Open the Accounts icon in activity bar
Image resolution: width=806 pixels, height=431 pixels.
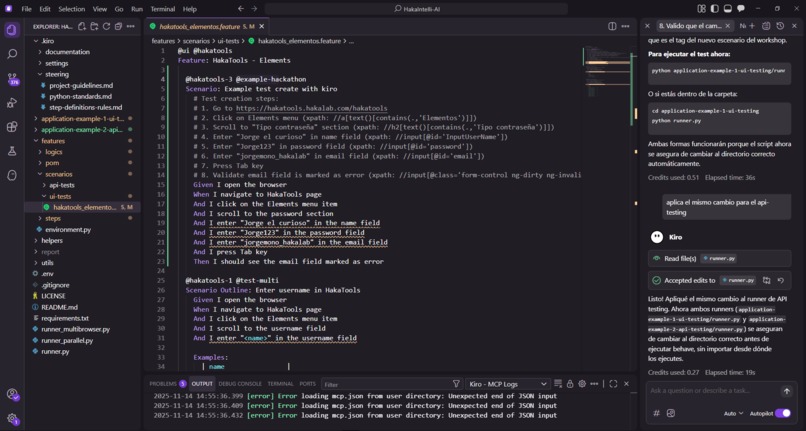pos(12,395)
